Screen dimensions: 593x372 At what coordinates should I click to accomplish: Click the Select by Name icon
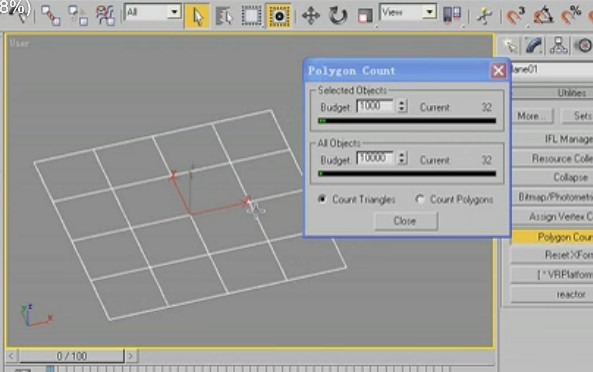(224, 16)
